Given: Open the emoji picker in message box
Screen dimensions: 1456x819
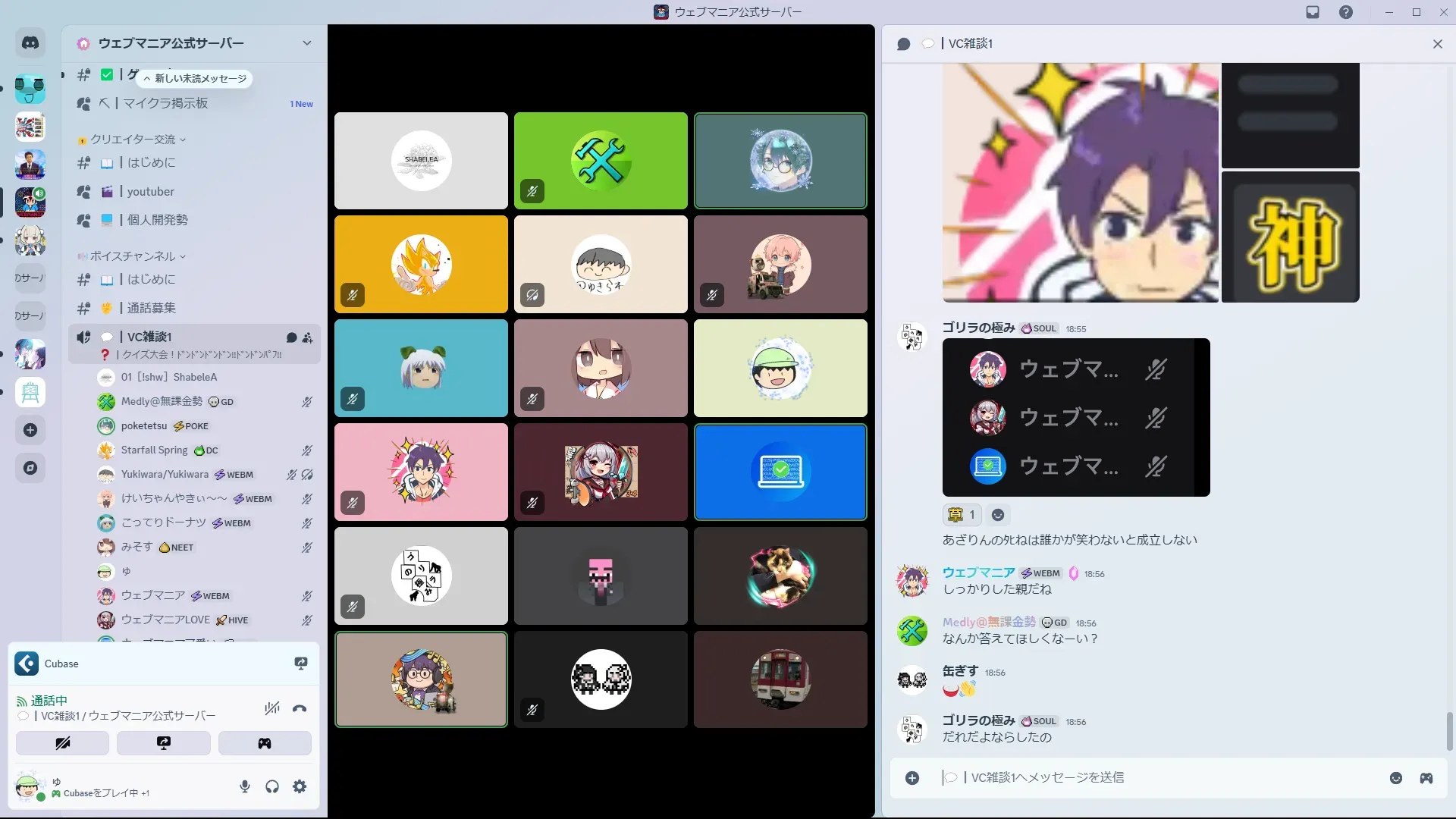Looking at the screenshot, I should pos(1395,778).
